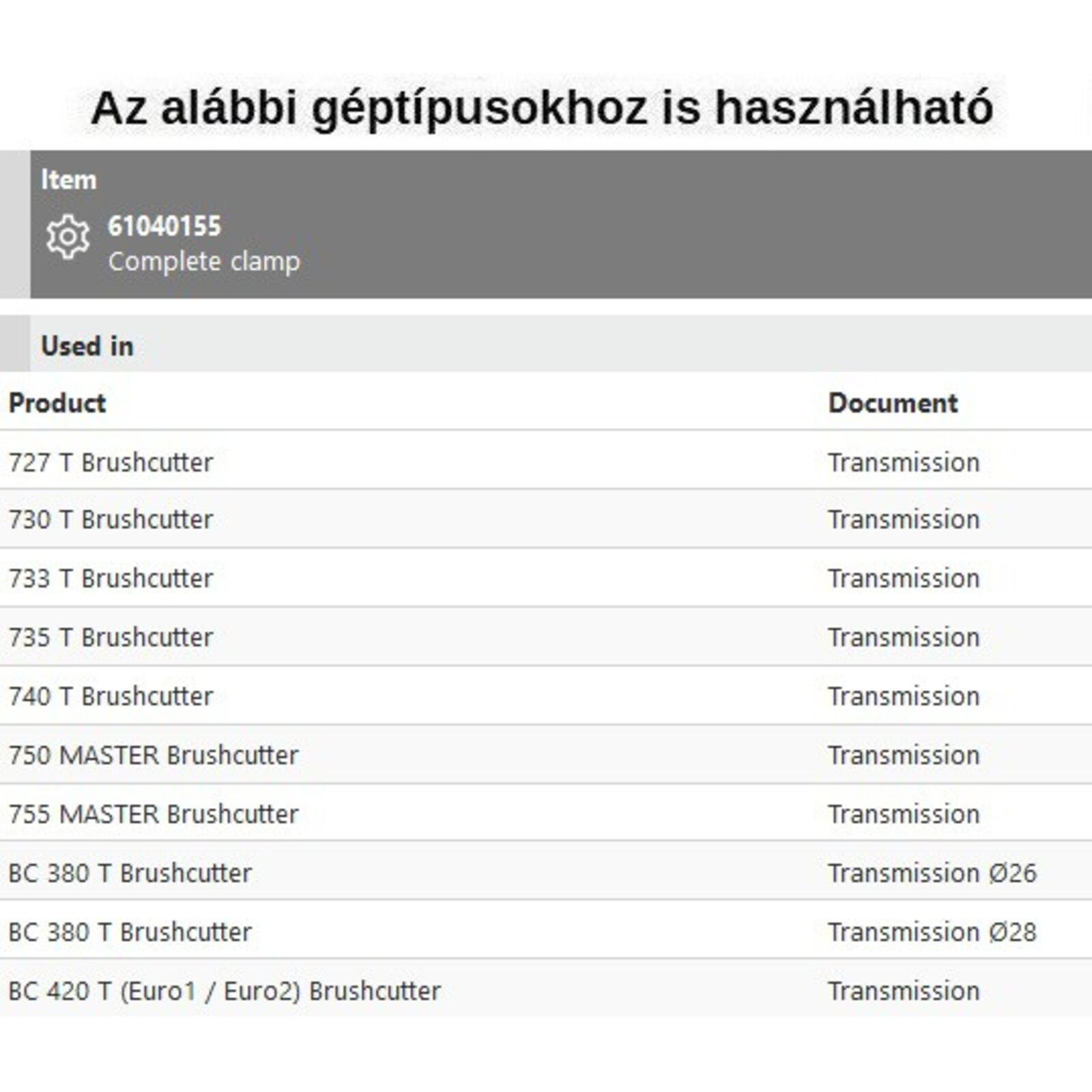Open Transmission document for 727 T
The height and width of the screenshot is (1092, 1092).
(904, 463)
